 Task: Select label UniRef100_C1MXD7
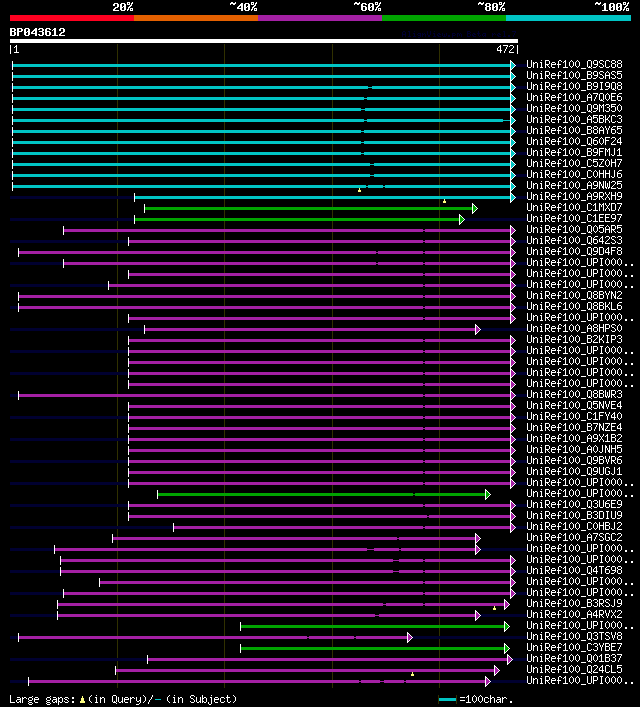(x=574, y=207)
